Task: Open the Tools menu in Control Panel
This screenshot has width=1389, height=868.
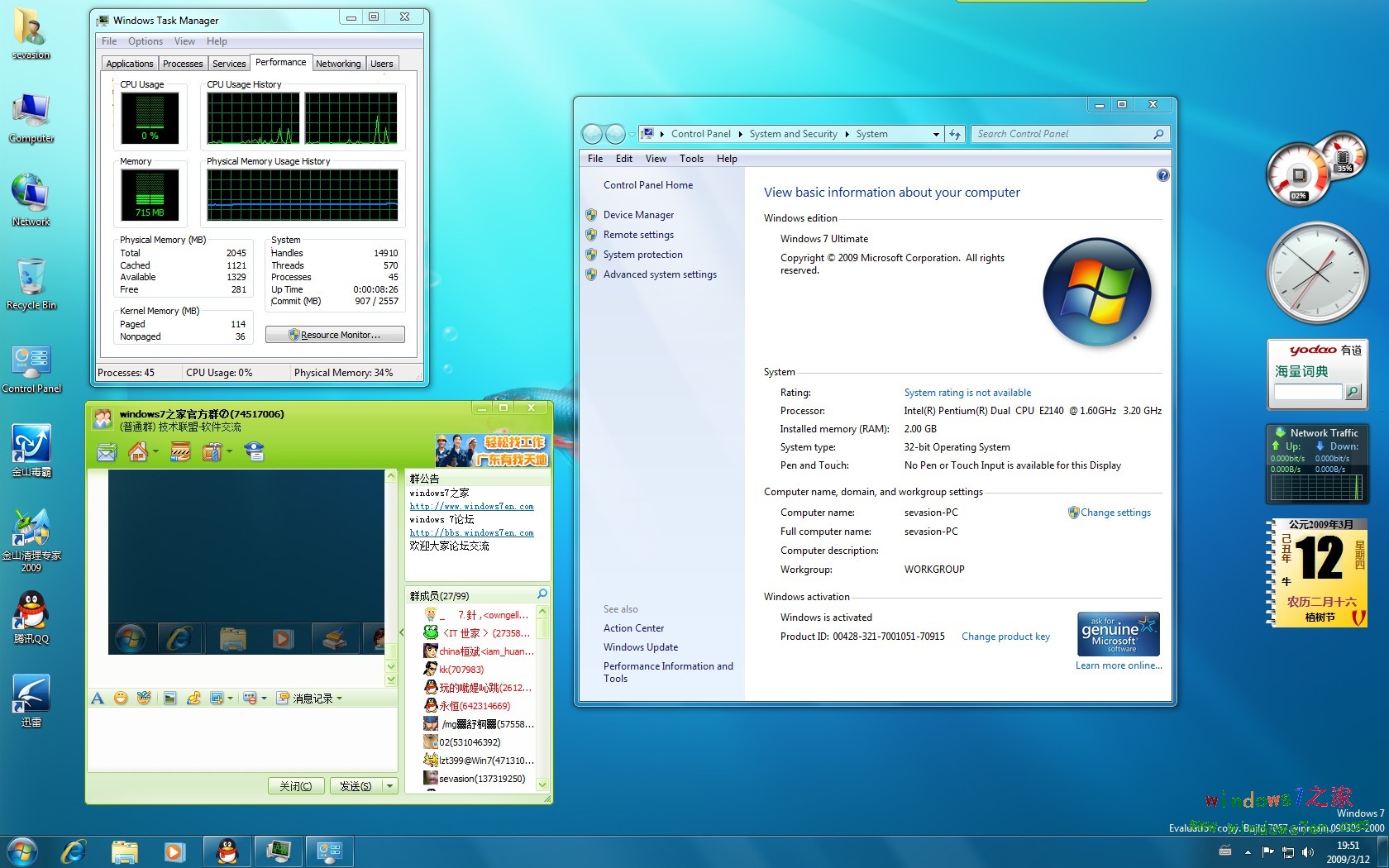Action: tap(691, 159)
